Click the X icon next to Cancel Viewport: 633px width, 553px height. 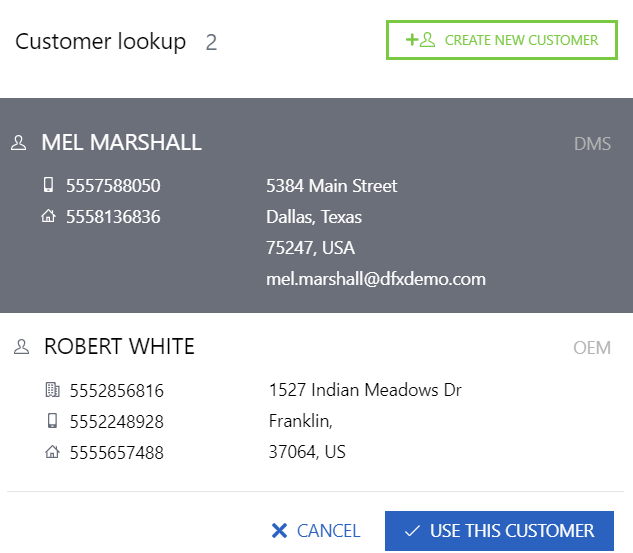(x=279, y=531)
